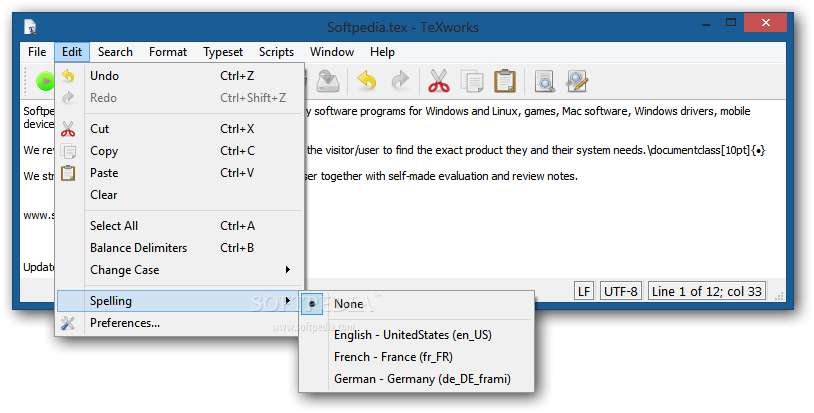The height and width of the screenshot is (413, 814).
Task: Minimize the TeXworks window
Action: pyautogui.click(x=706, y=25)
